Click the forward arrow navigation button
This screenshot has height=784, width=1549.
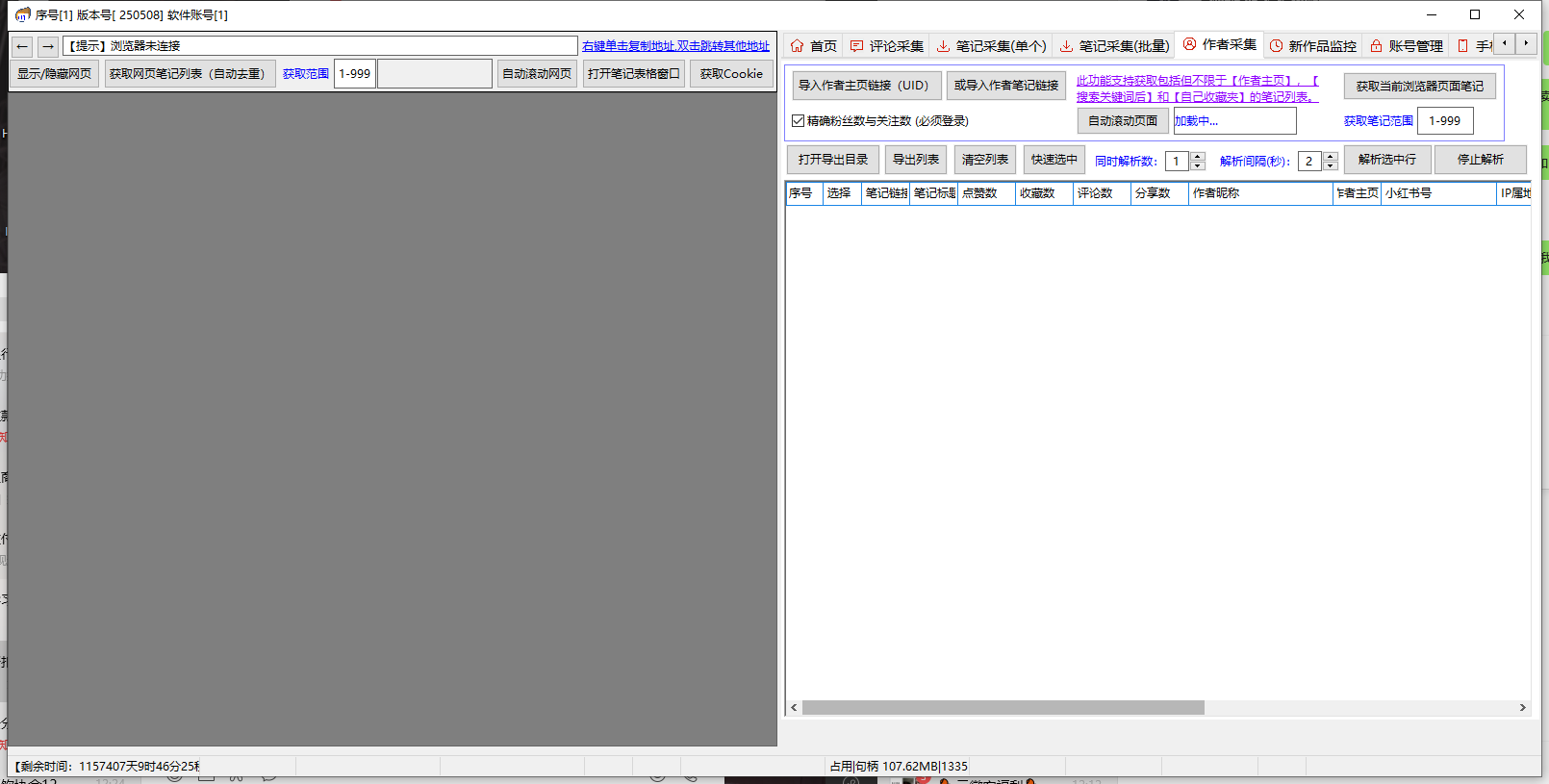pyautogui.click(x=47, y=46)
